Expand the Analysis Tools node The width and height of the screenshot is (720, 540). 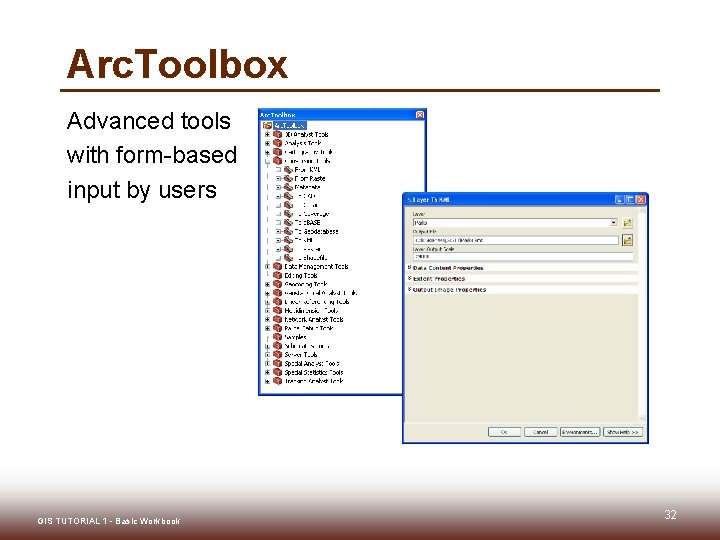pyautogui.click(x=267, y=143)
